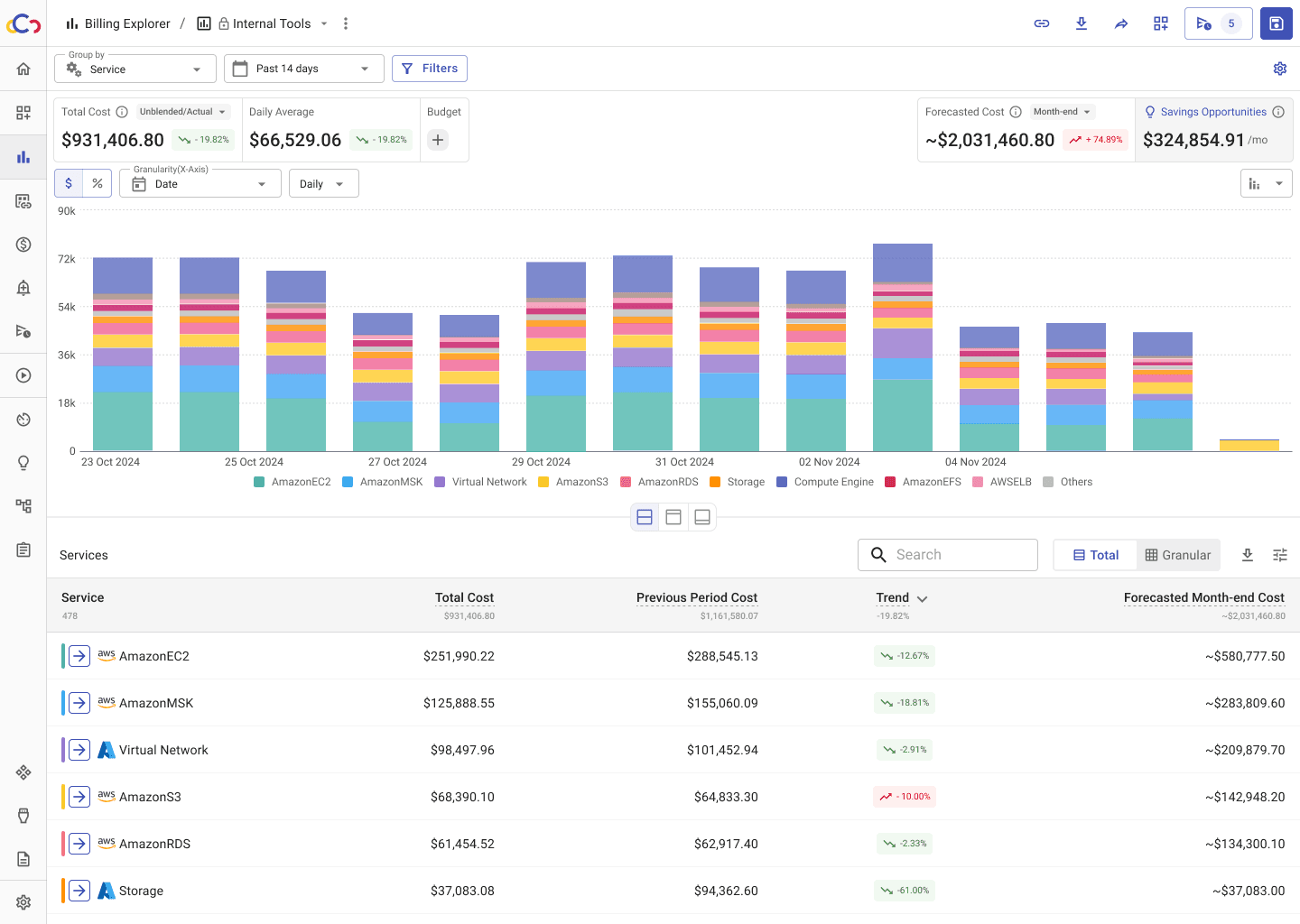Download the Services table using the arrow icon
Viewport: 1300px width, 924px height.
(x=1248, y=555)
